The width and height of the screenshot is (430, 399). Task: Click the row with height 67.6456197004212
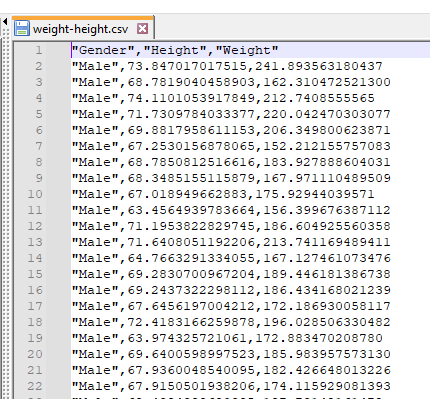click(x=231, y=306)
